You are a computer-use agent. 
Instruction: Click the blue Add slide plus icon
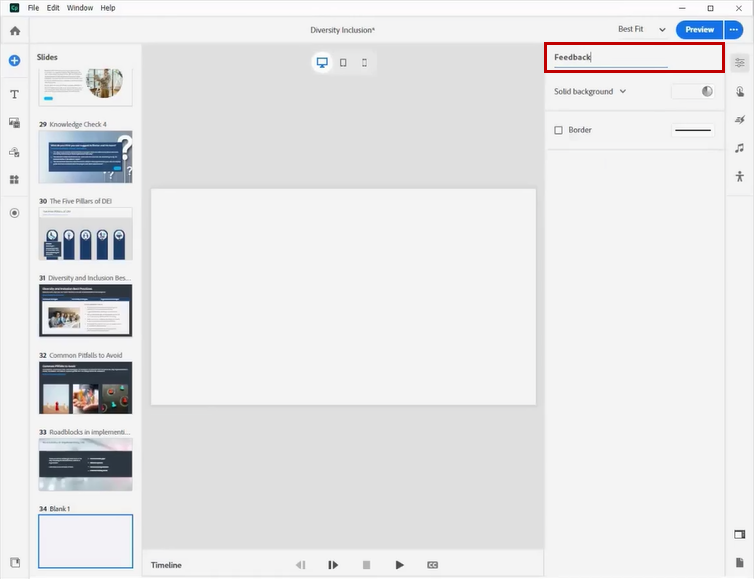click(x=14, y=61)
